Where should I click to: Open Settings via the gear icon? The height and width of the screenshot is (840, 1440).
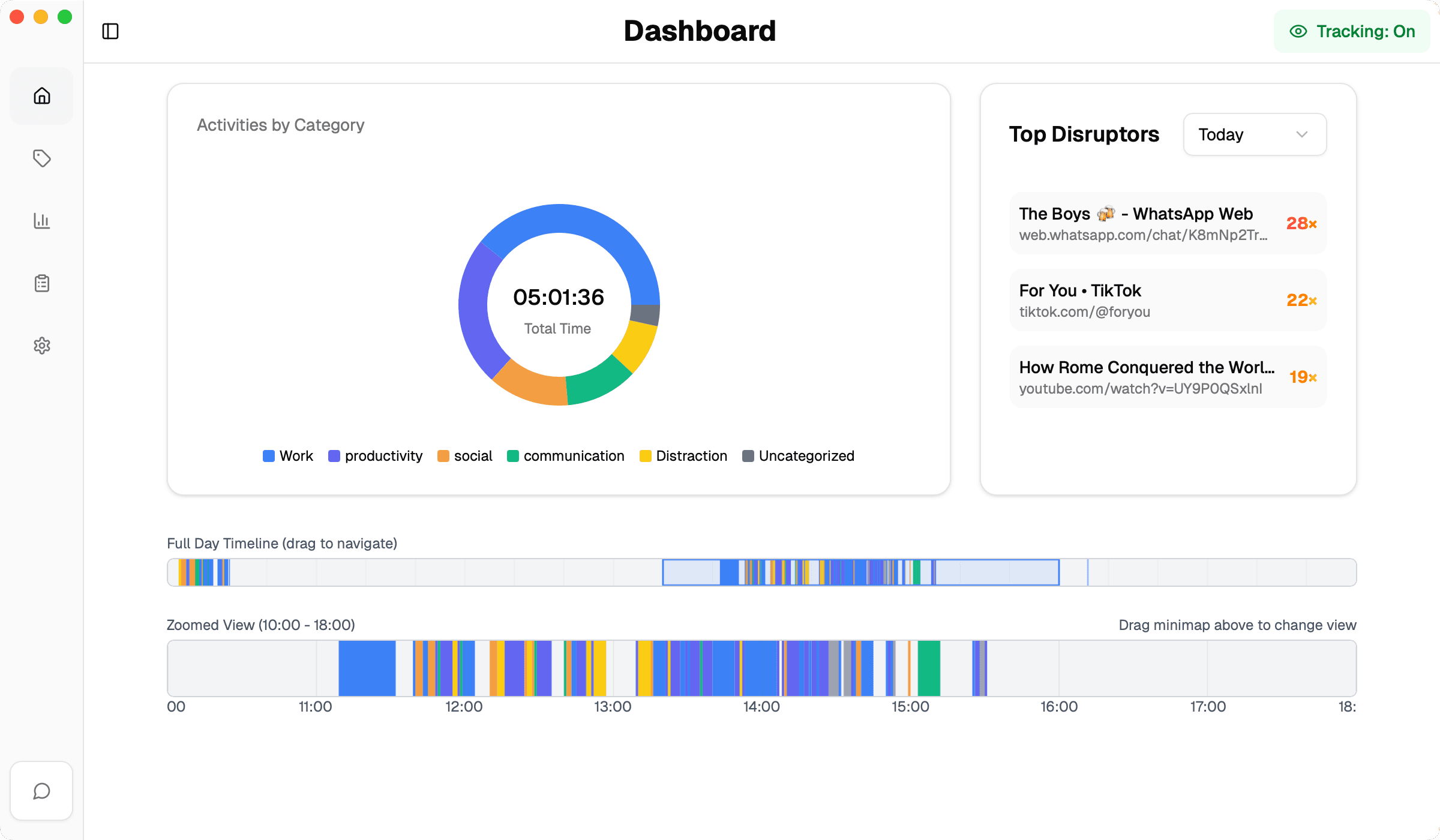pyautogui.click(x=41, y=345)
